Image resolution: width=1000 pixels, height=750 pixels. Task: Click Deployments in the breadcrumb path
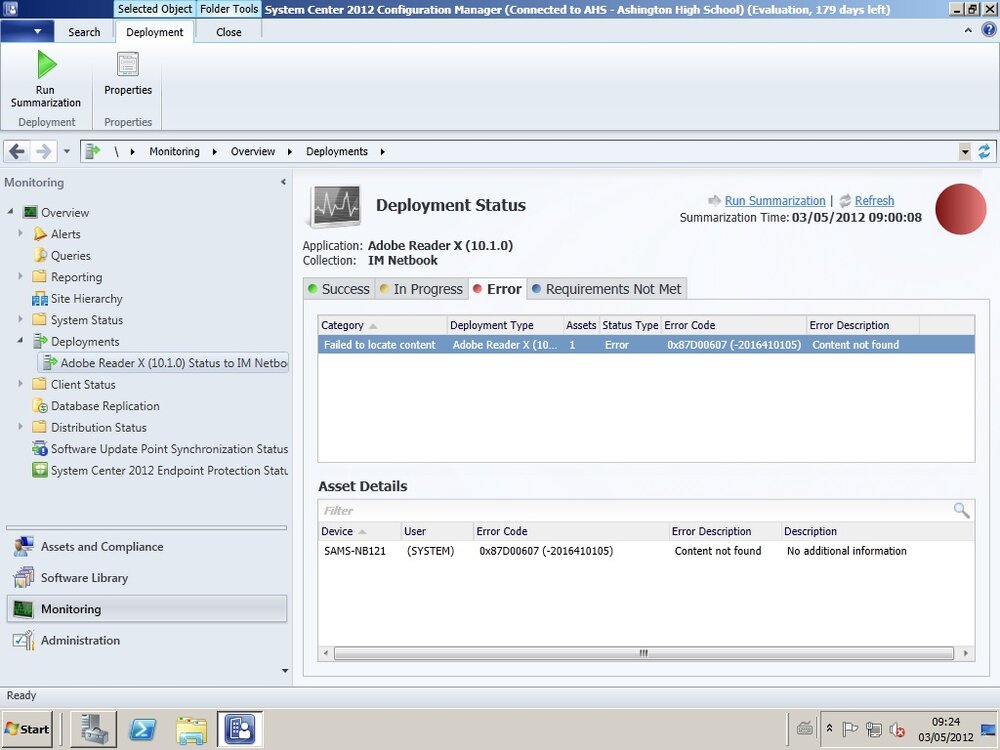pyautogui.click(x=337, y=151)
